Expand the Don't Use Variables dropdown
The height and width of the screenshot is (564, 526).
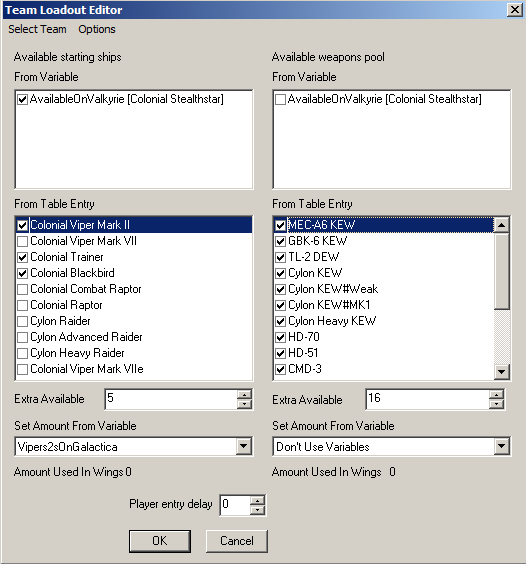(x=502, y=446)
